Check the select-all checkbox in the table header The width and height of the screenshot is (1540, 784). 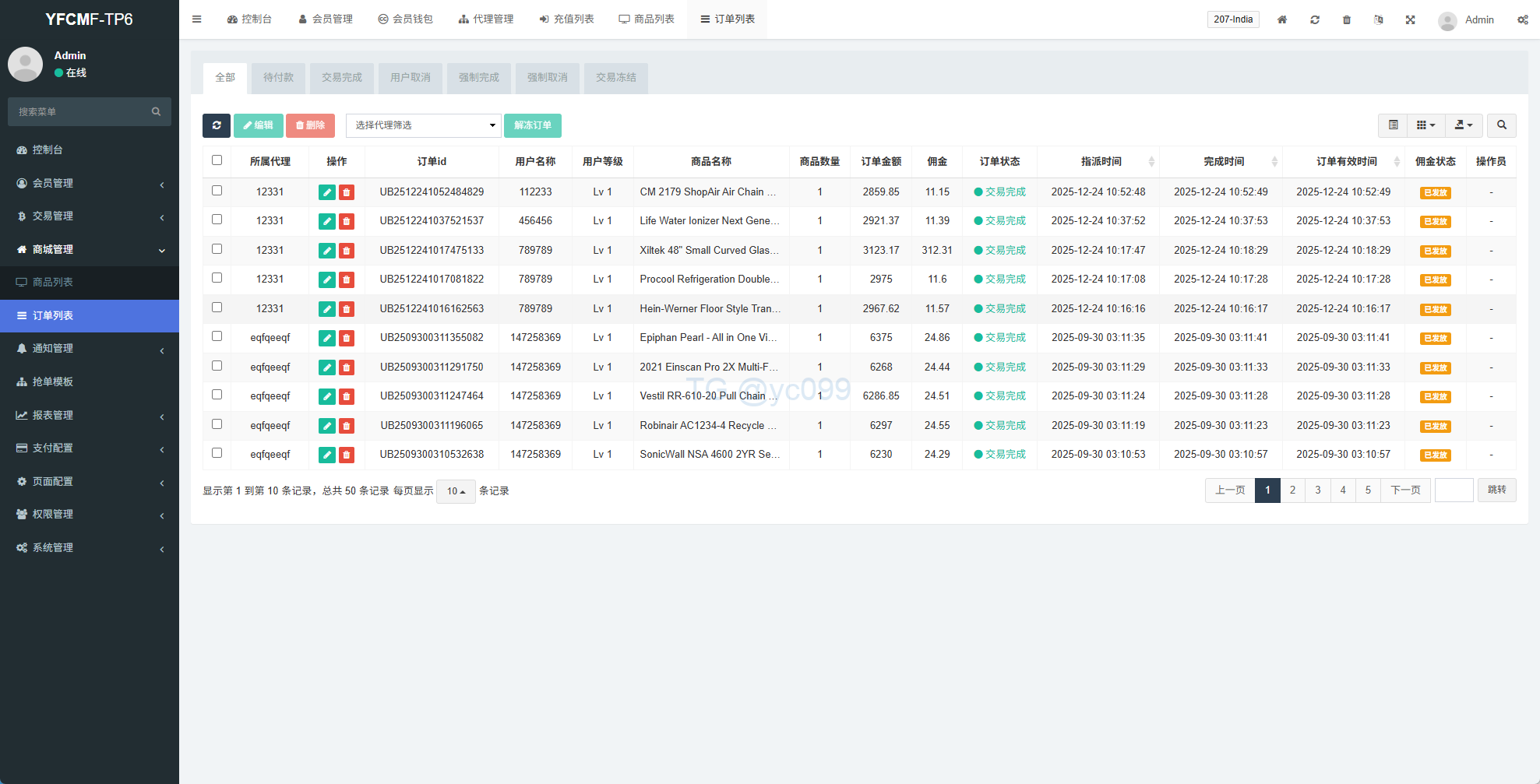click(217, 160)
